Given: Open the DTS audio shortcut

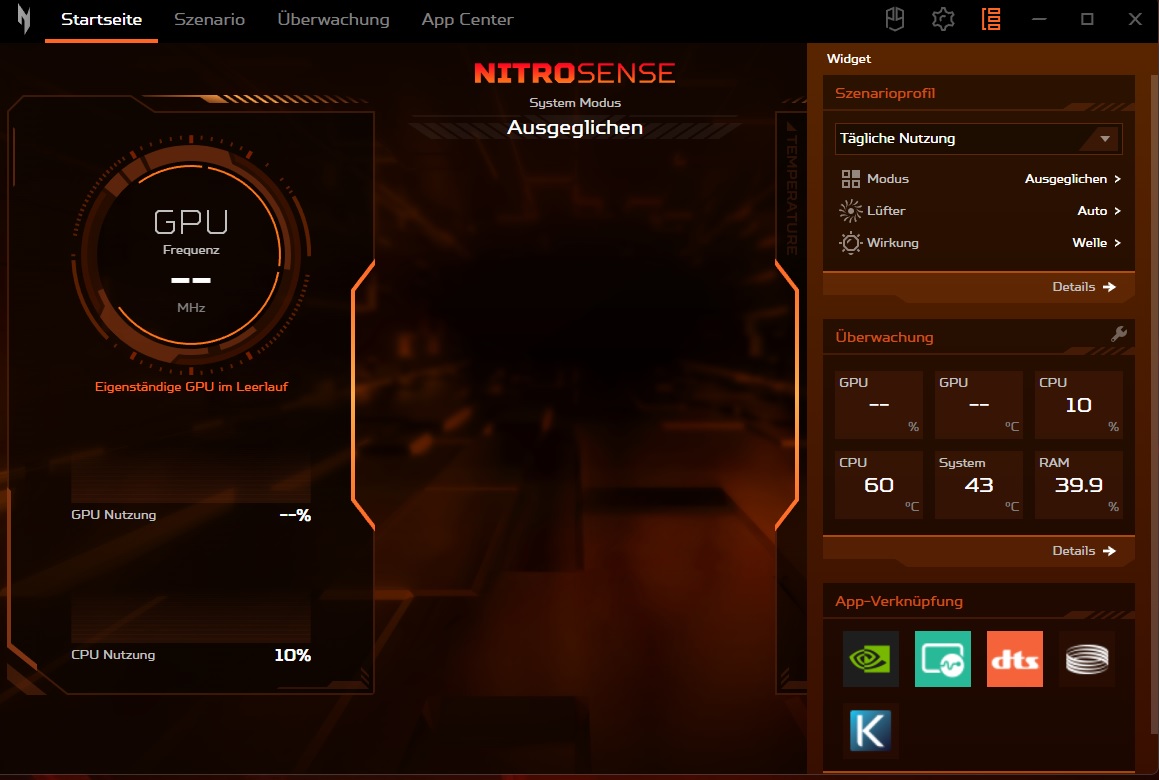Looking at the screenshot, I should (x=1014, y=659).
